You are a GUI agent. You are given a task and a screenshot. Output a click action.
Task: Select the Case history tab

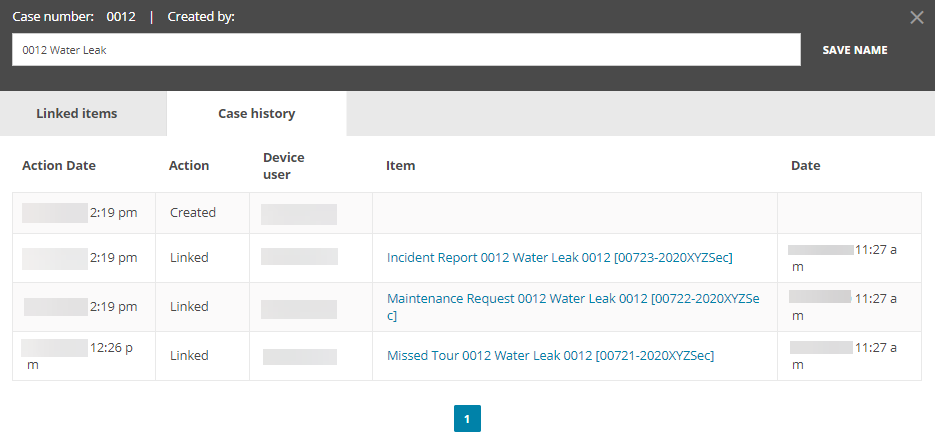point(256,113)
